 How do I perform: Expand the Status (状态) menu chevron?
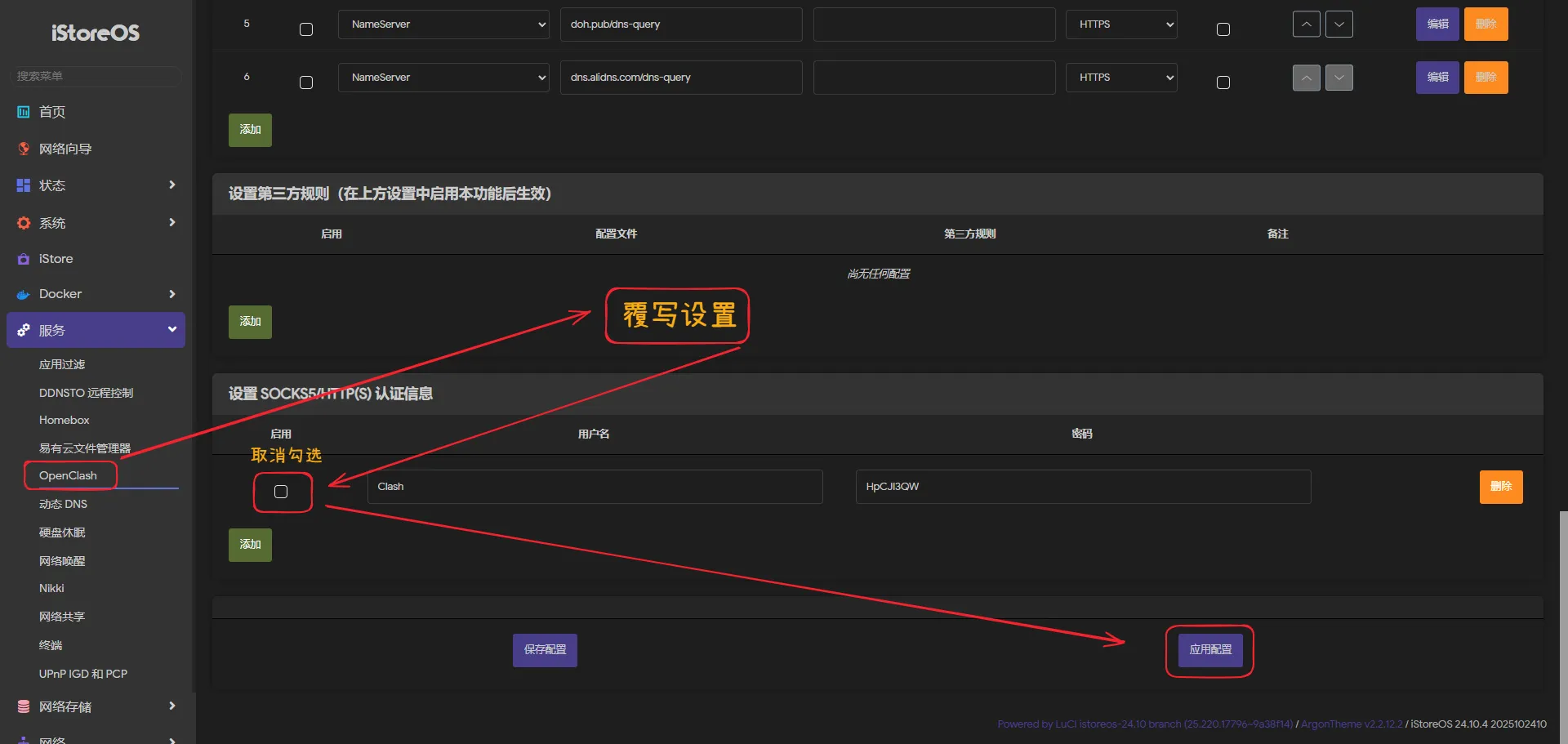(171, 185)
